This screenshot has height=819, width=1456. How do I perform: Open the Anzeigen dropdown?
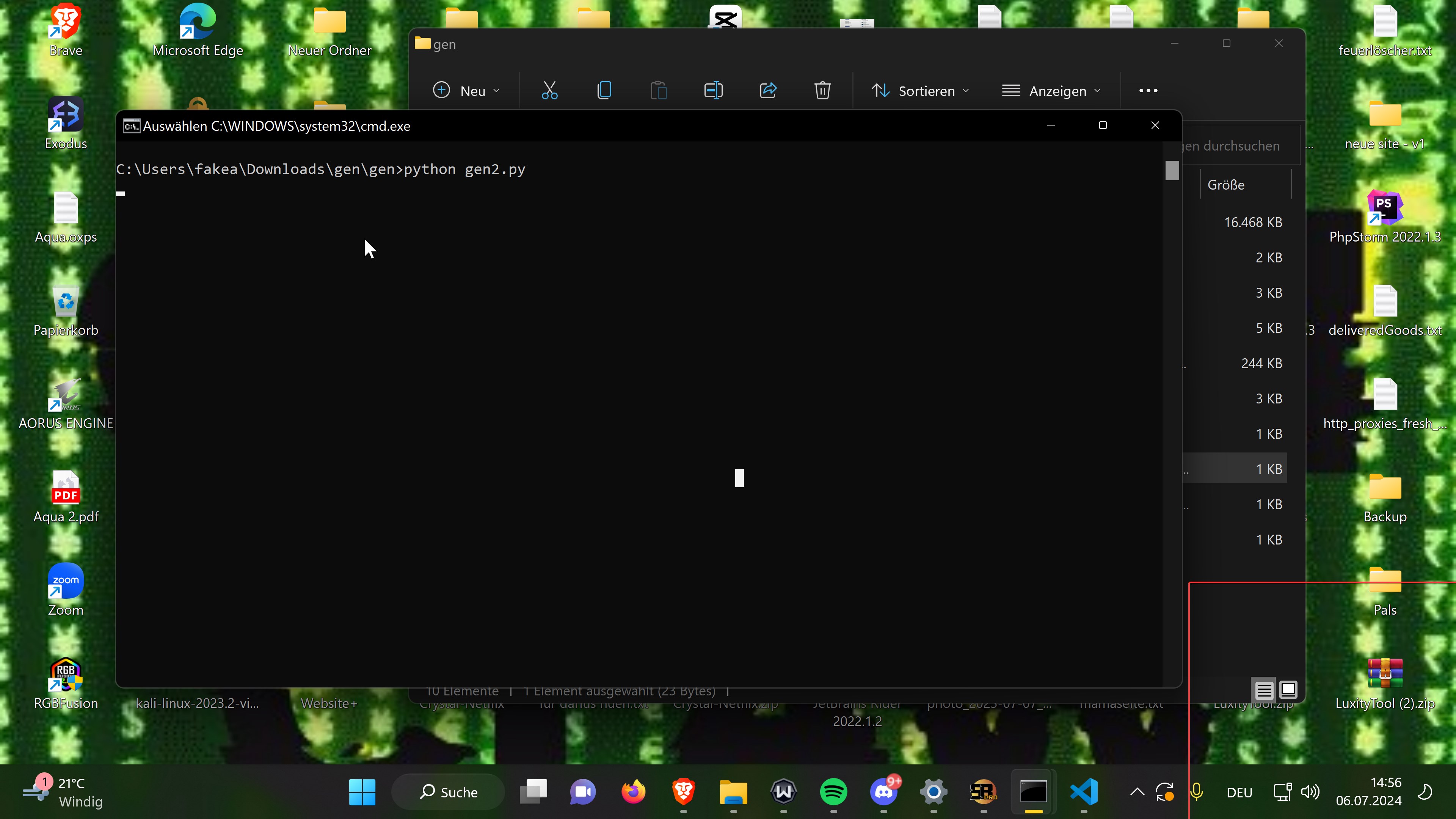(x=1051, y=91)
